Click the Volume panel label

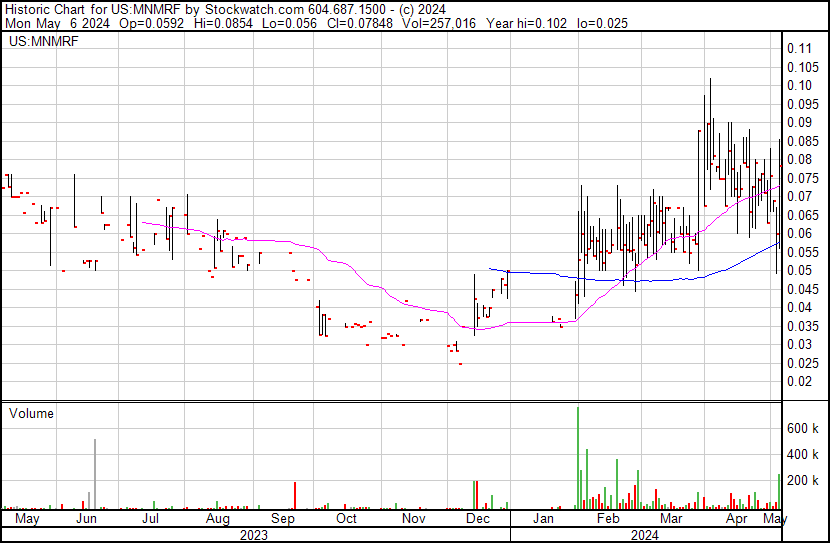point(30,413)
